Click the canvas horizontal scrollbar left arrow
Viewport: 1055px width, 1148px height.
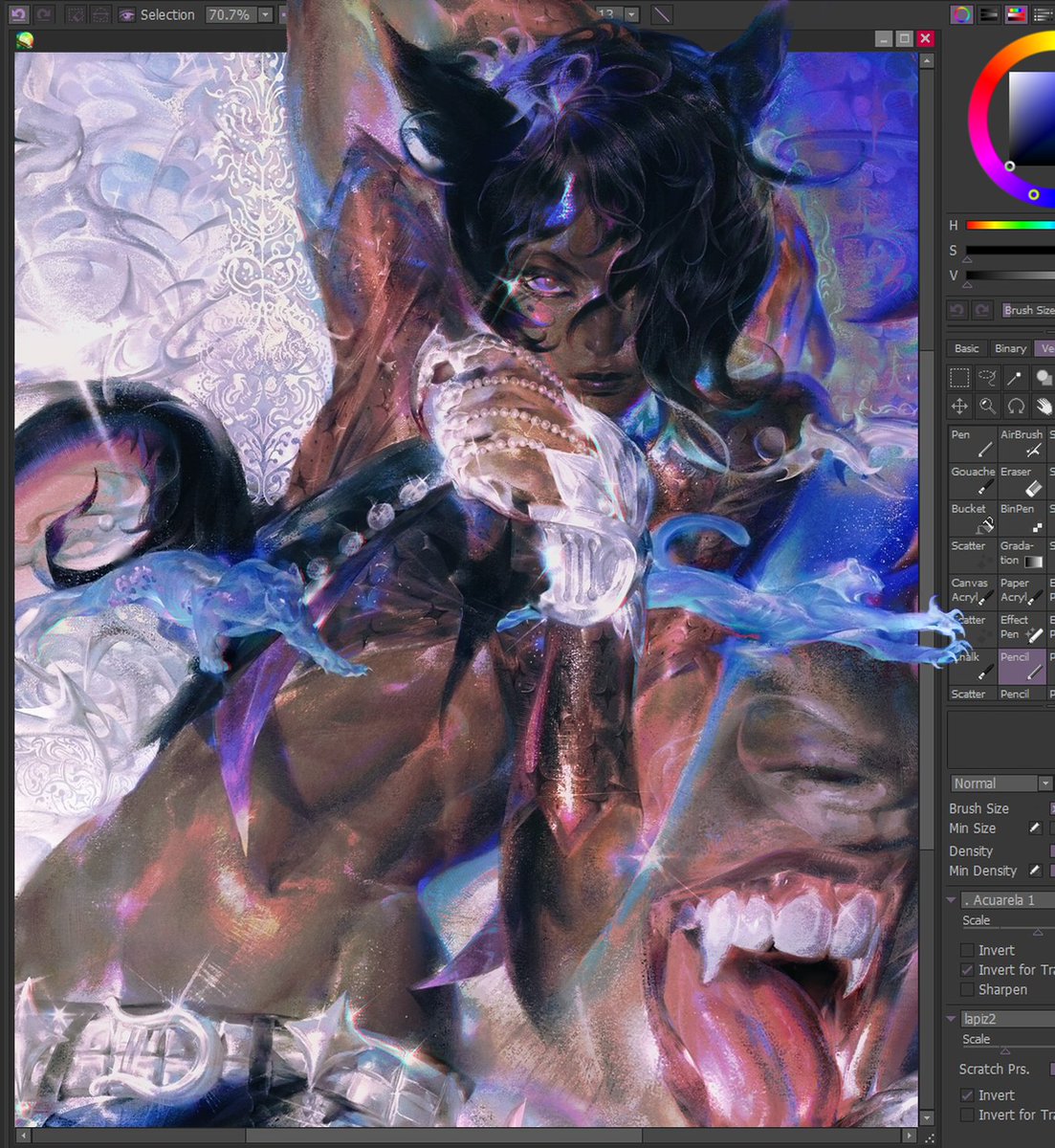pos(23,1136)
